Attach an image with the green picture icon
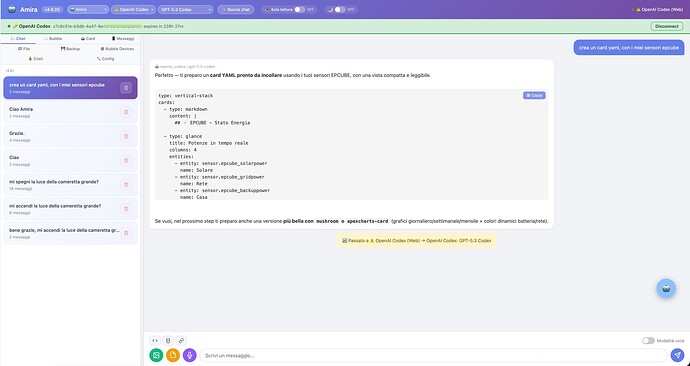Screen dimensions: 690x366 pyautogui.click(x=156, y=355)
